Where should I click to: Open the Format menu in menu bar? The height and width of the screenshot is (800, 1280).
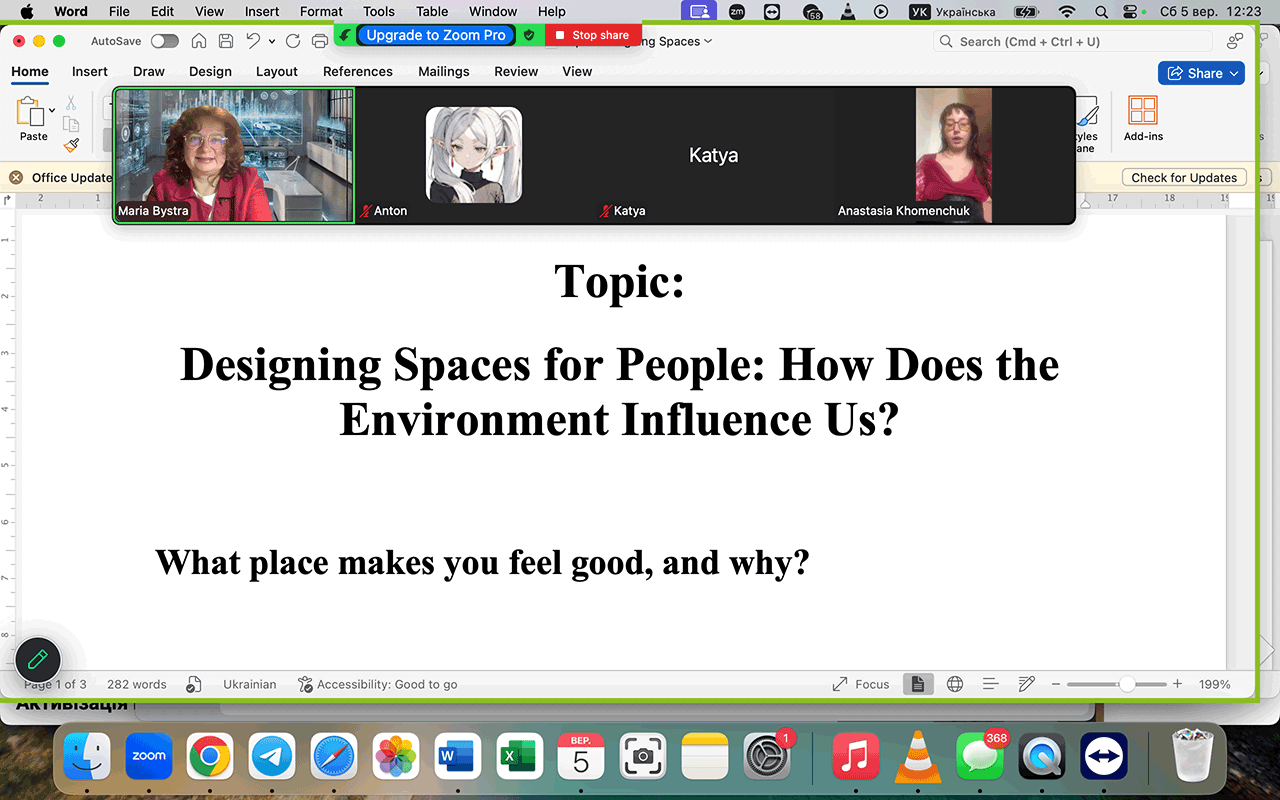point(321,12)
